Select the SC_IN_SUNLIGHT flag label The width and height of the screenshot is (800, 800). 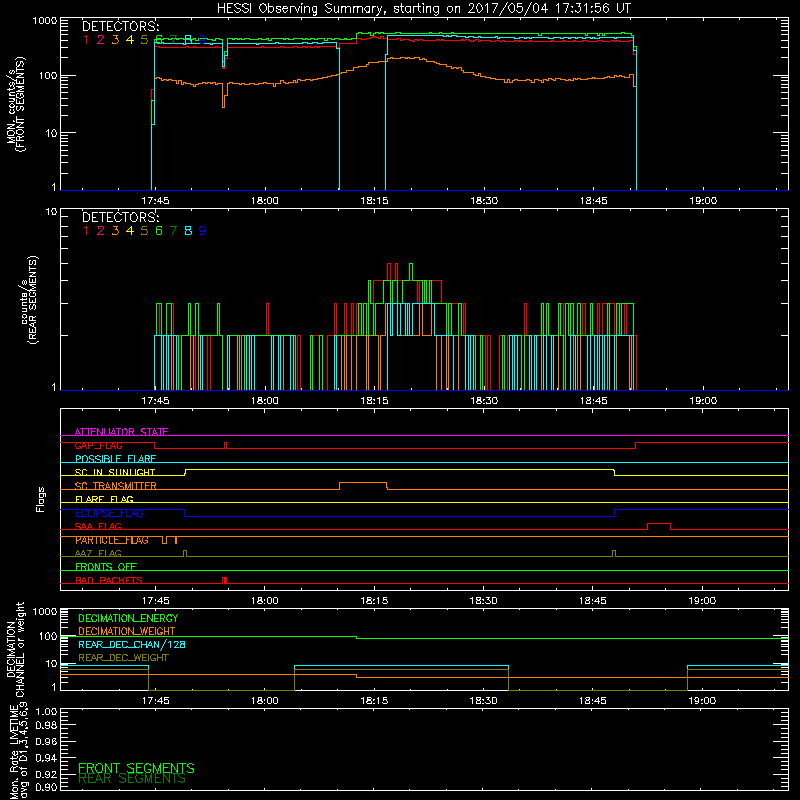(x=115, y=472)
